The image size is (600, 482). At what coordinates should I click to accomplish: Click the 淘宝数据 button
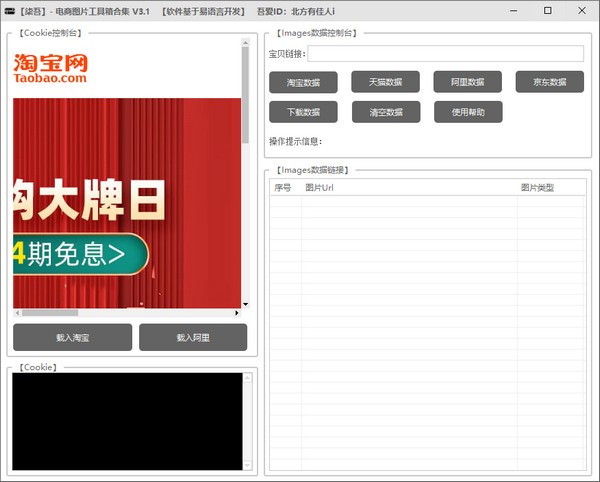(303, 82)
